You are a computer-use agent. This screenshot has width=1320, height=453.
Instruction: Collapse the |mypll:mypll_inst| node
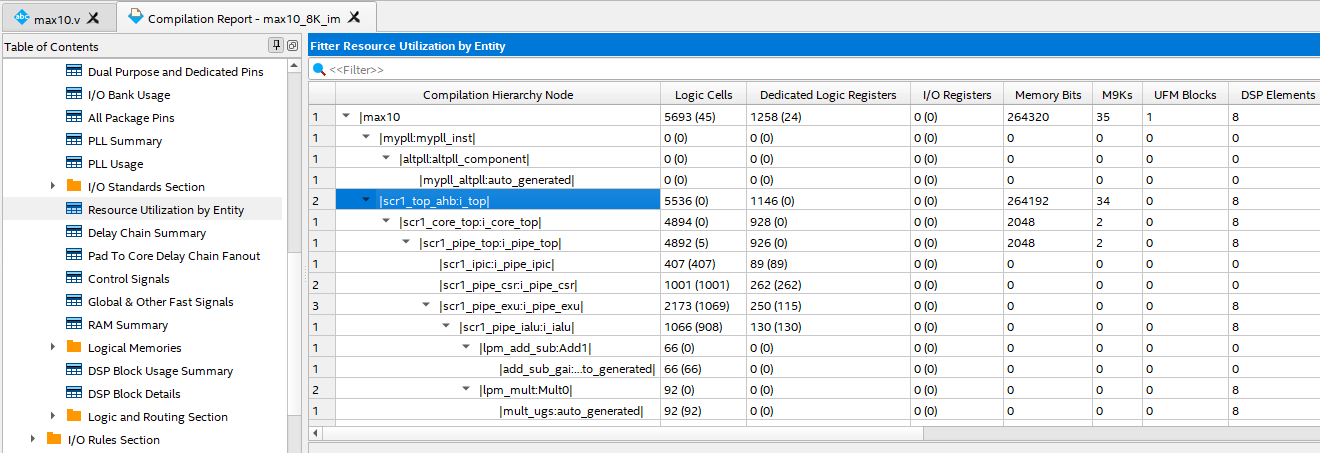[x=366, y=137]
